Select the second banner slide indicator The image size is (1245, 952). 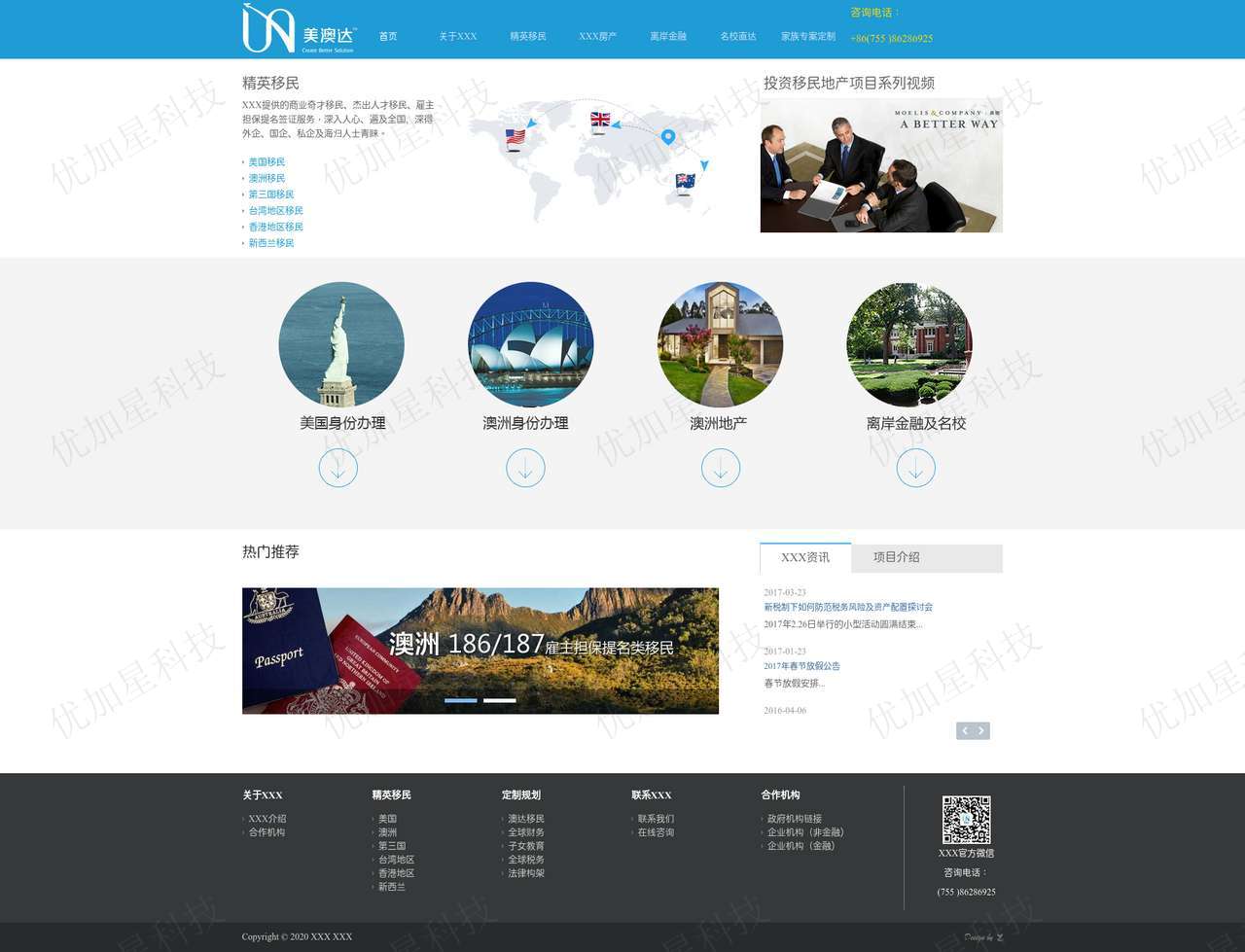[500, 700]
